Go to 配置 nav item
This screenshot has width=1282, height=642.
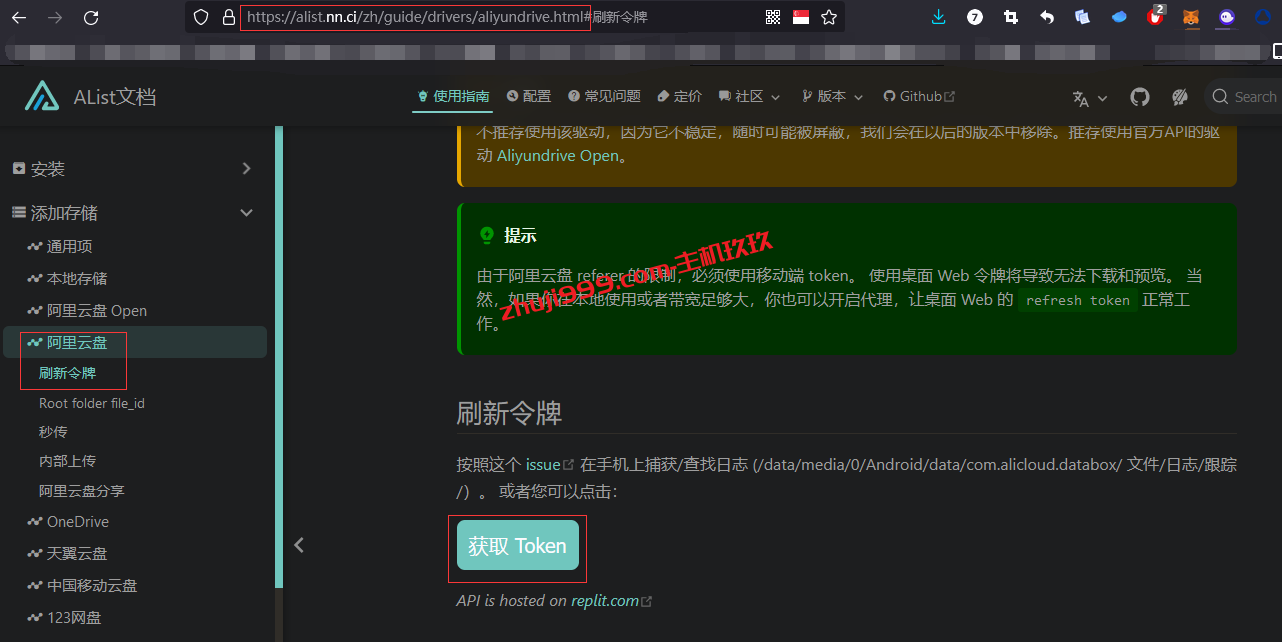(x=529, y=96)
